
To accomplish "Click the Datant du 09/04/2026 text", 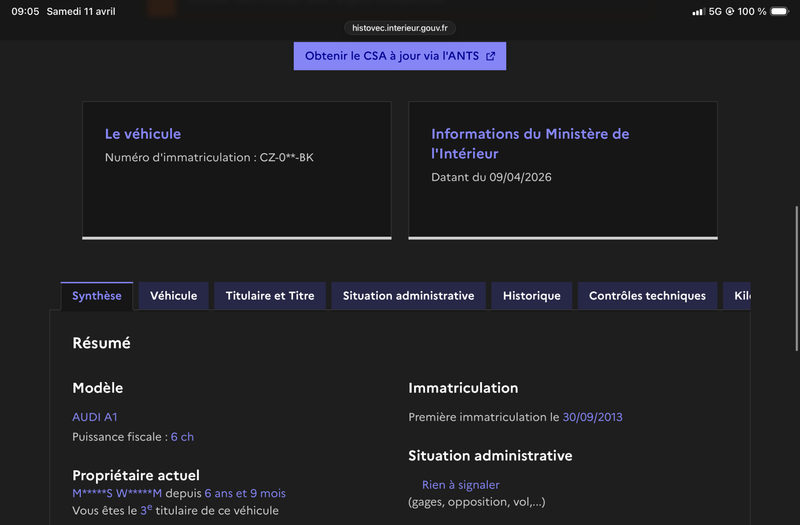I will tap(491, 177).
